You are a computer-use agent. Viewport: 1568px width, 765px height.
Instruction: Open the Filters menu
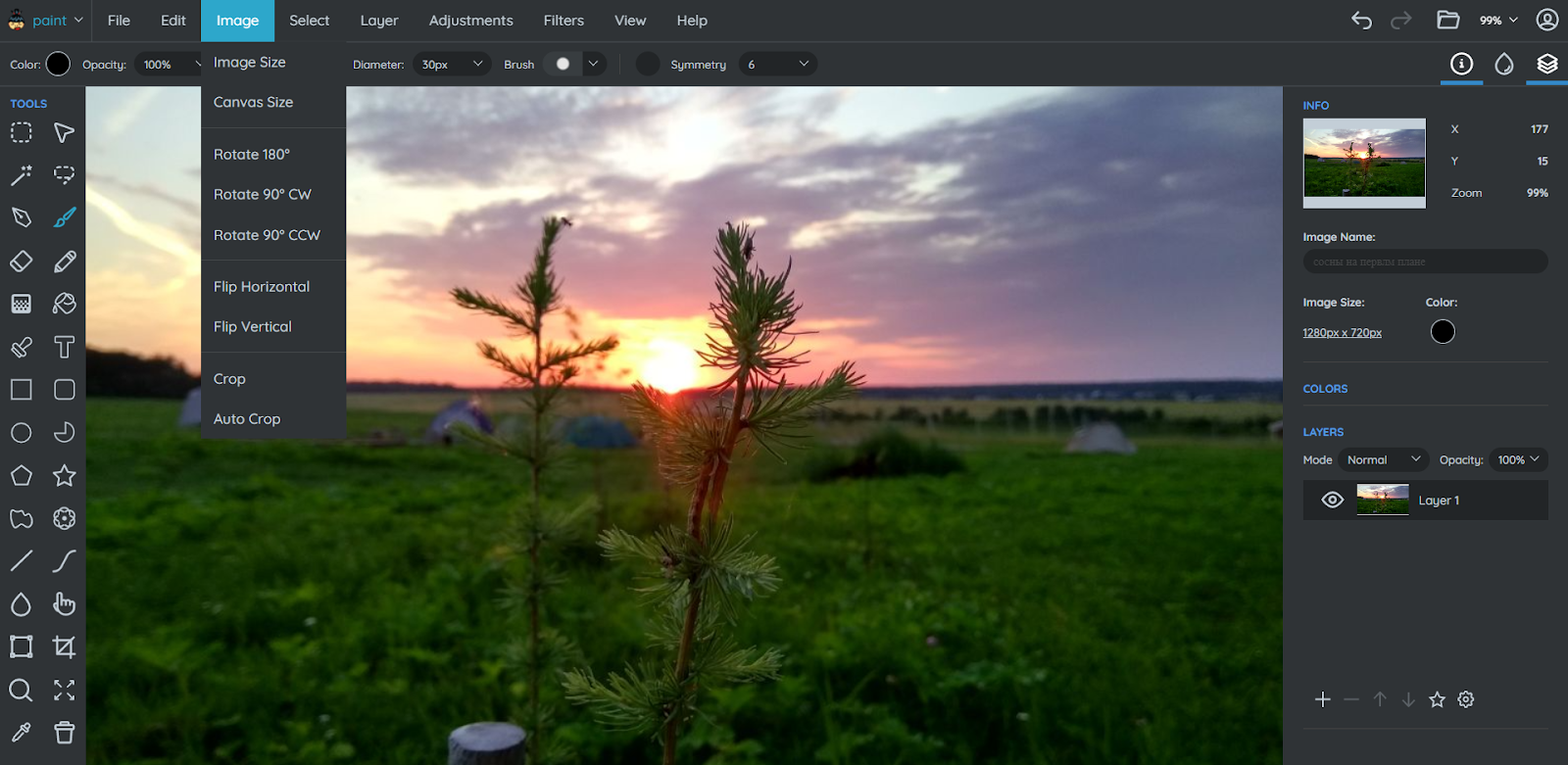(563, 21)
